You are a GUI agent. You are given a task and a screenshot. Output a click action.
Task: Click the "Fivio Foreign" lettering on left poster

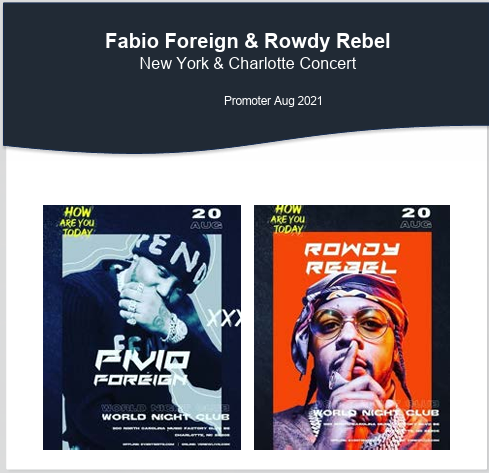(141, 368)
